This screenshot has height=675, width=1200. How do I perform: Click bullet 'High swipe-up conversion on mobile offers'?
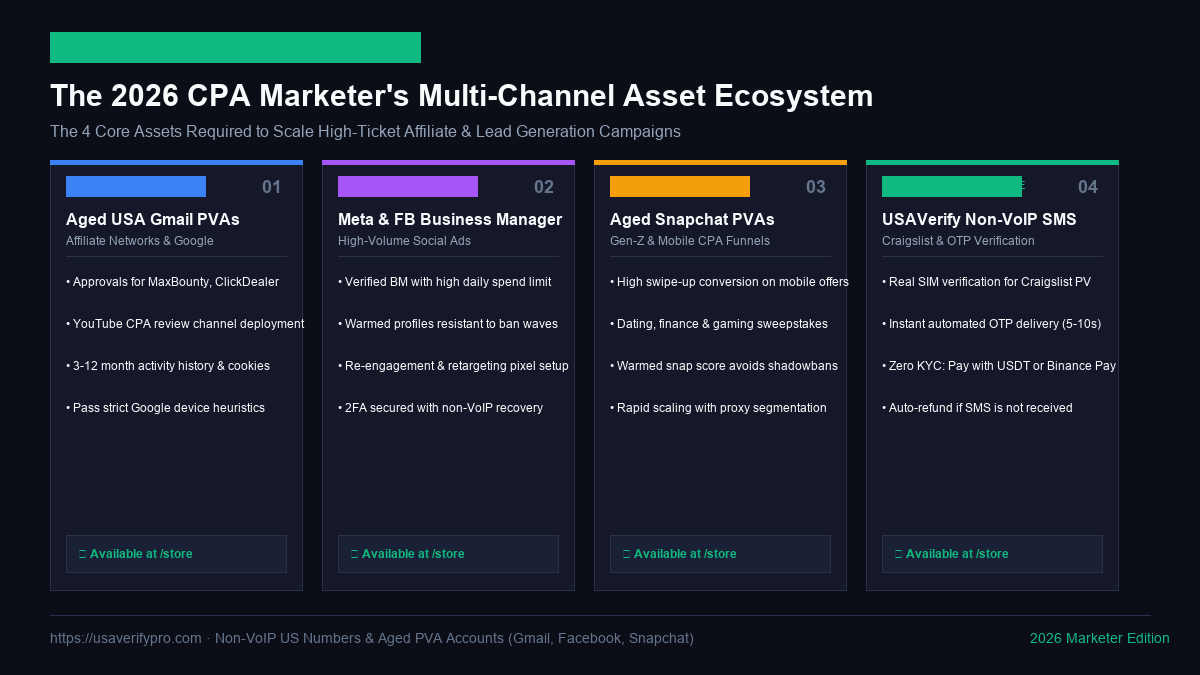pos(729,282)
